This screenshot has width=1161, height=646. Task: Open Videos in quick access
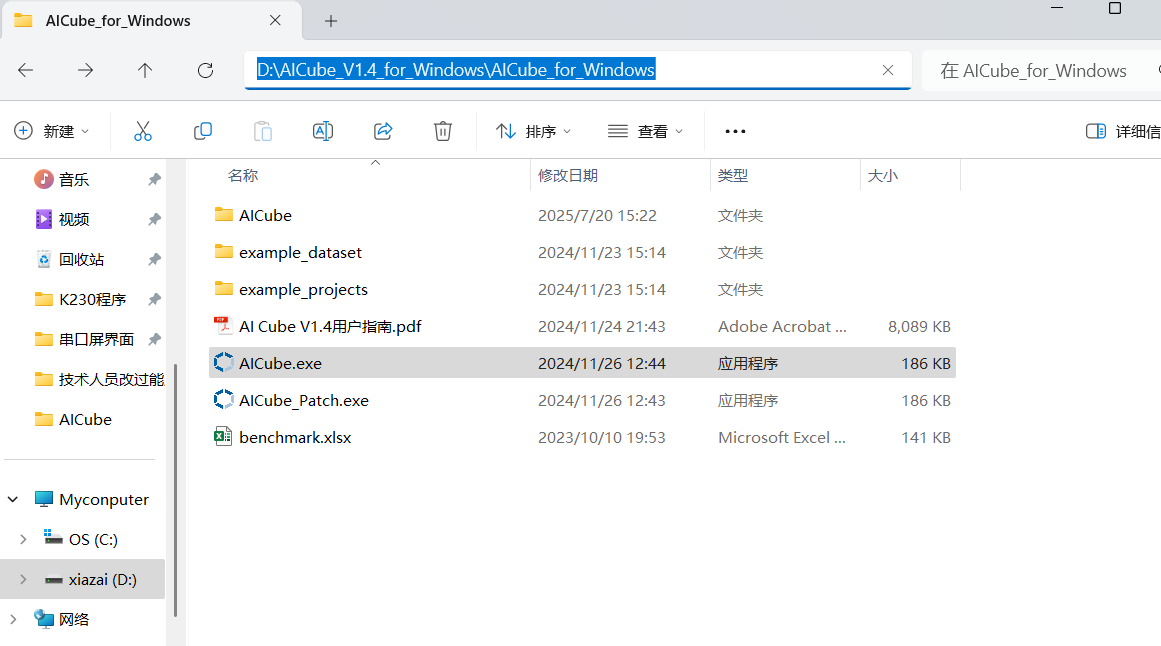click(74, 219)
